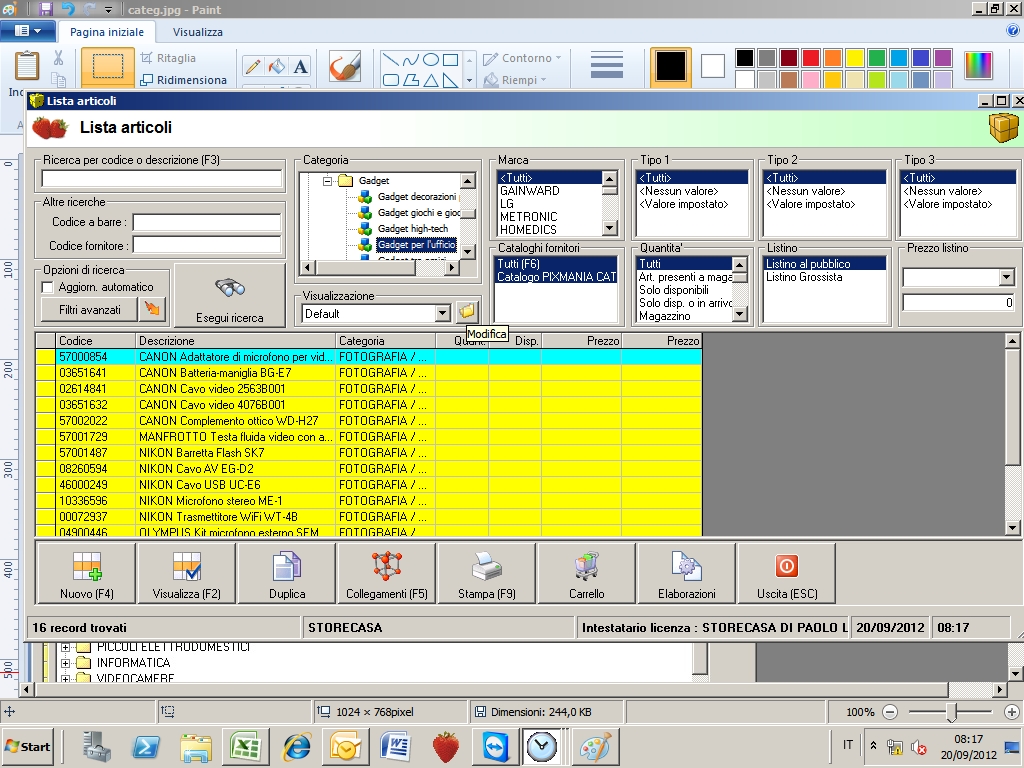Open the Excel taskbar icon
The height and width of the screenshot is (768, 1024).
tap(246, 746)
